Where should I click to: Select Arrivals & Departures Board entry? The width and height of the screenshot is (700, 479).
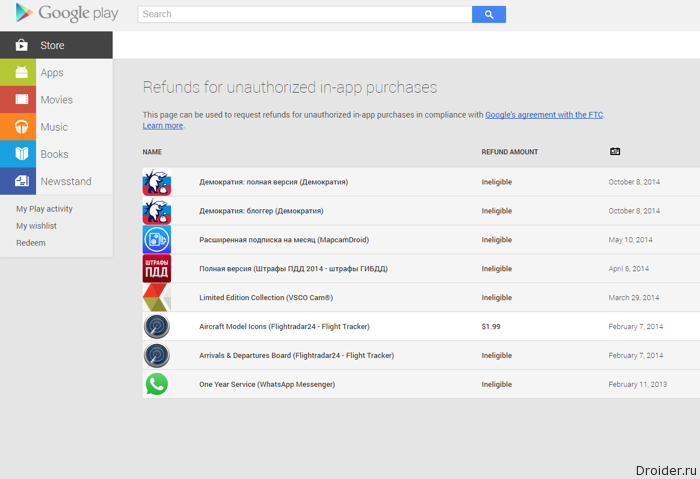(x=296, y=355)
